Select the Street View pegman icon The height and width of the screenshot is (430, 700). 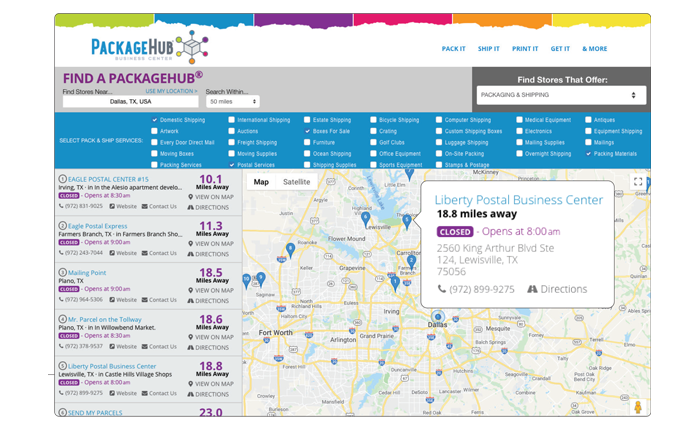638,407
